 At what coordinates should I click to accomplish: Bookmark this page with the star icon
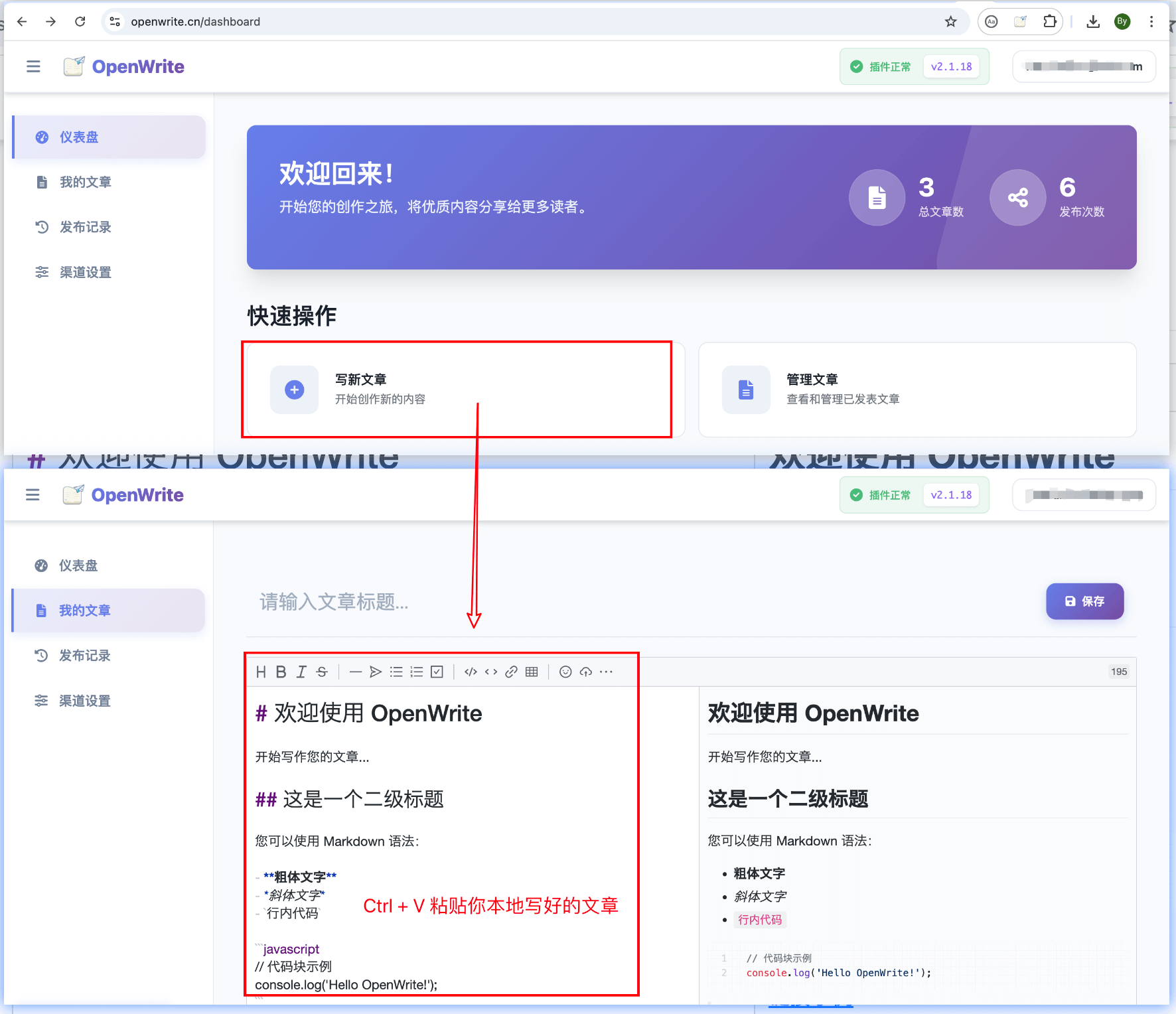(951, 21)
